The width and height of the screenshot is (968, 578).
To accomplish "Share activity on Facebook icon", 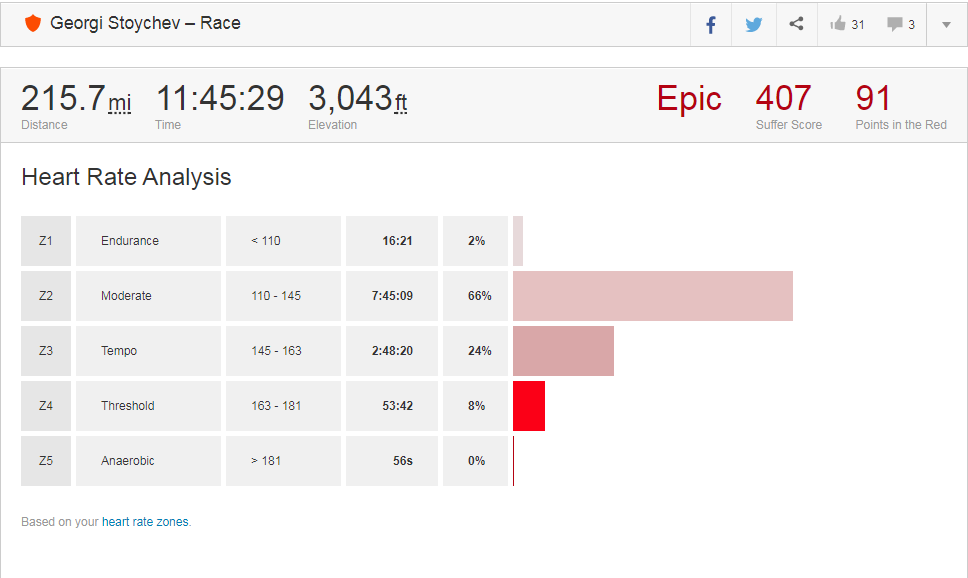I will pos(711,24).
